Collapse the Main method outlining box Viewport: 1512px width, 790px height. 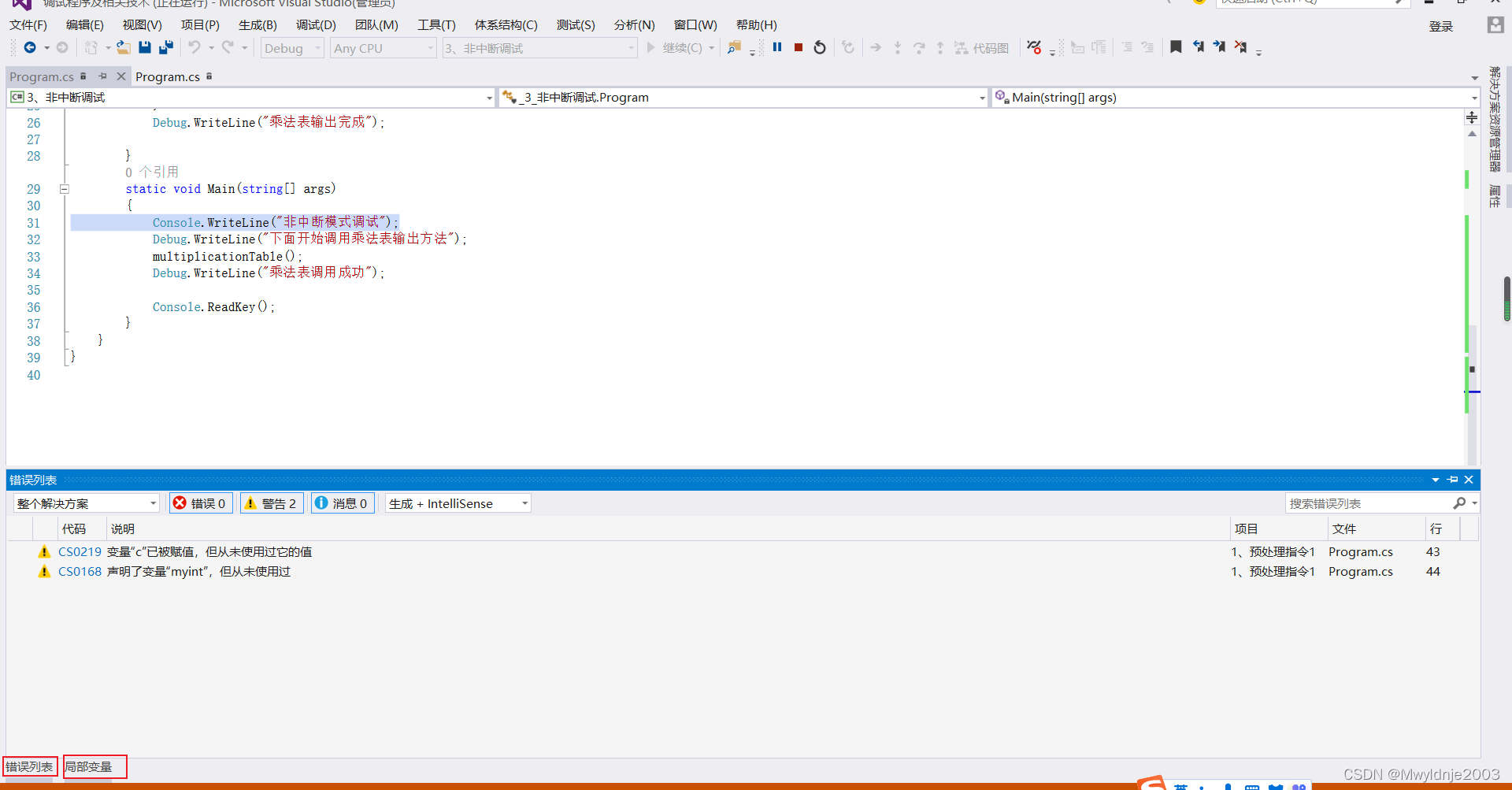point(65,189)
